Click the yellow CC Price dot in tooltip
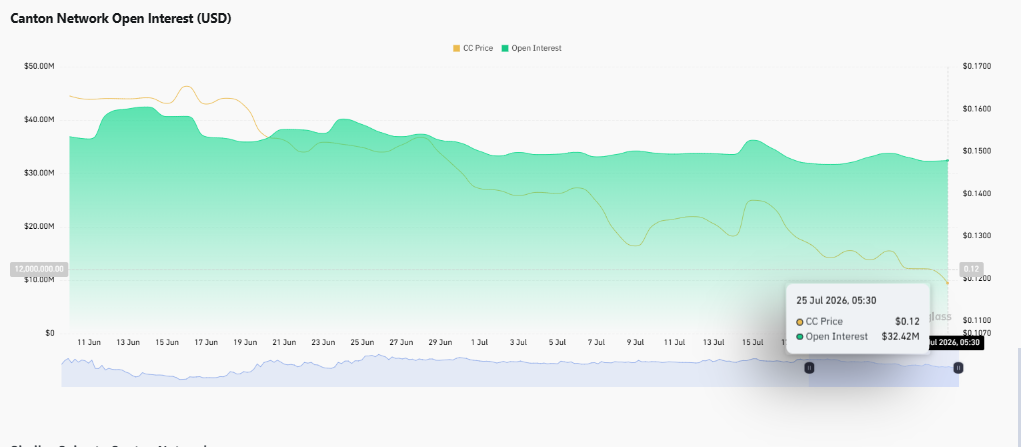Screen dimensions: 1021x447 [x=800, y=322]
